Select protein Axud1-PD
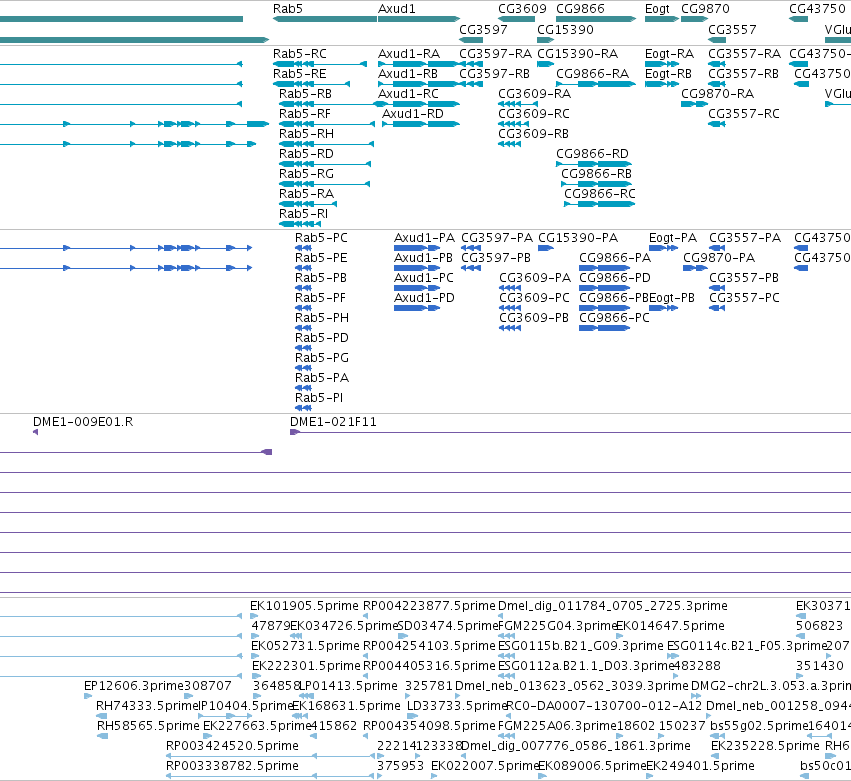 pyautogui.click(x=424, y=298)
